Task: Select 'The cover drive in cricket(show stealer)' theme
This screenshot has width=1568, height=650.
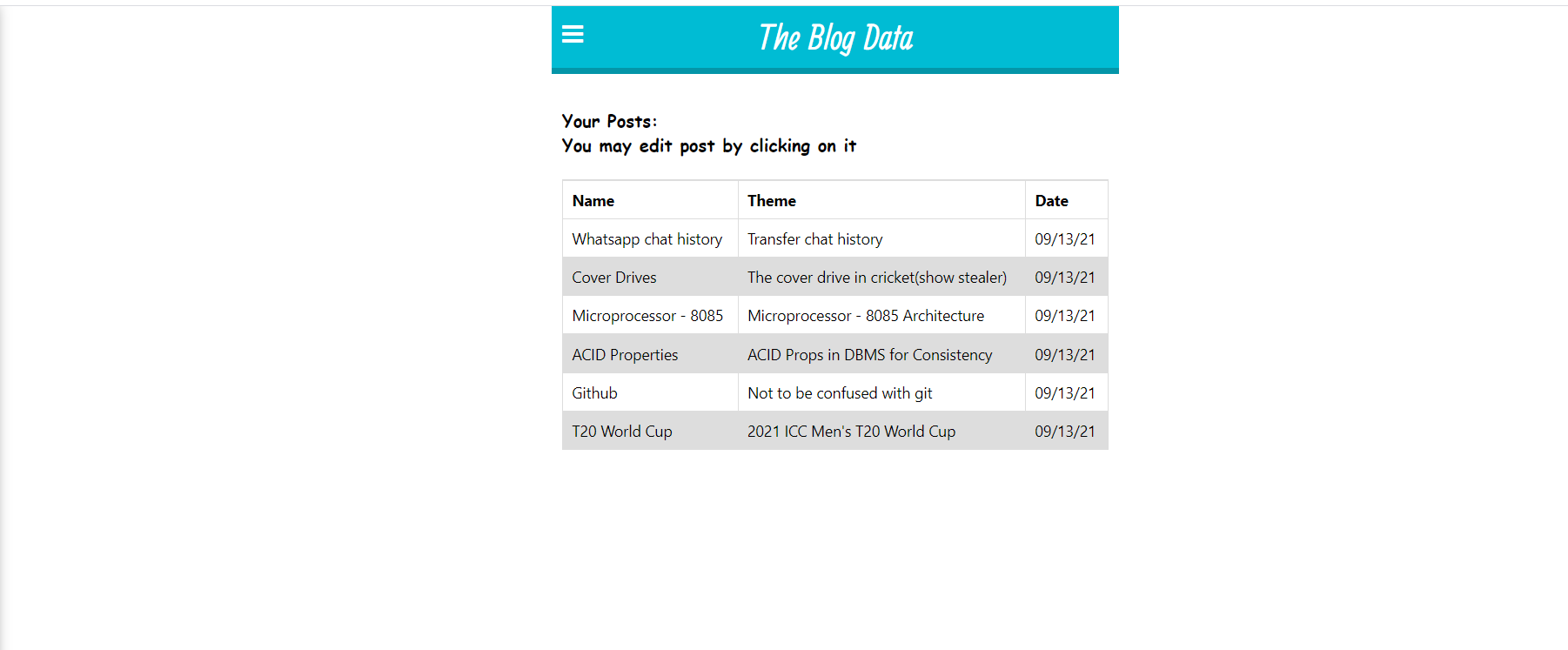Action: coord(877,277)
